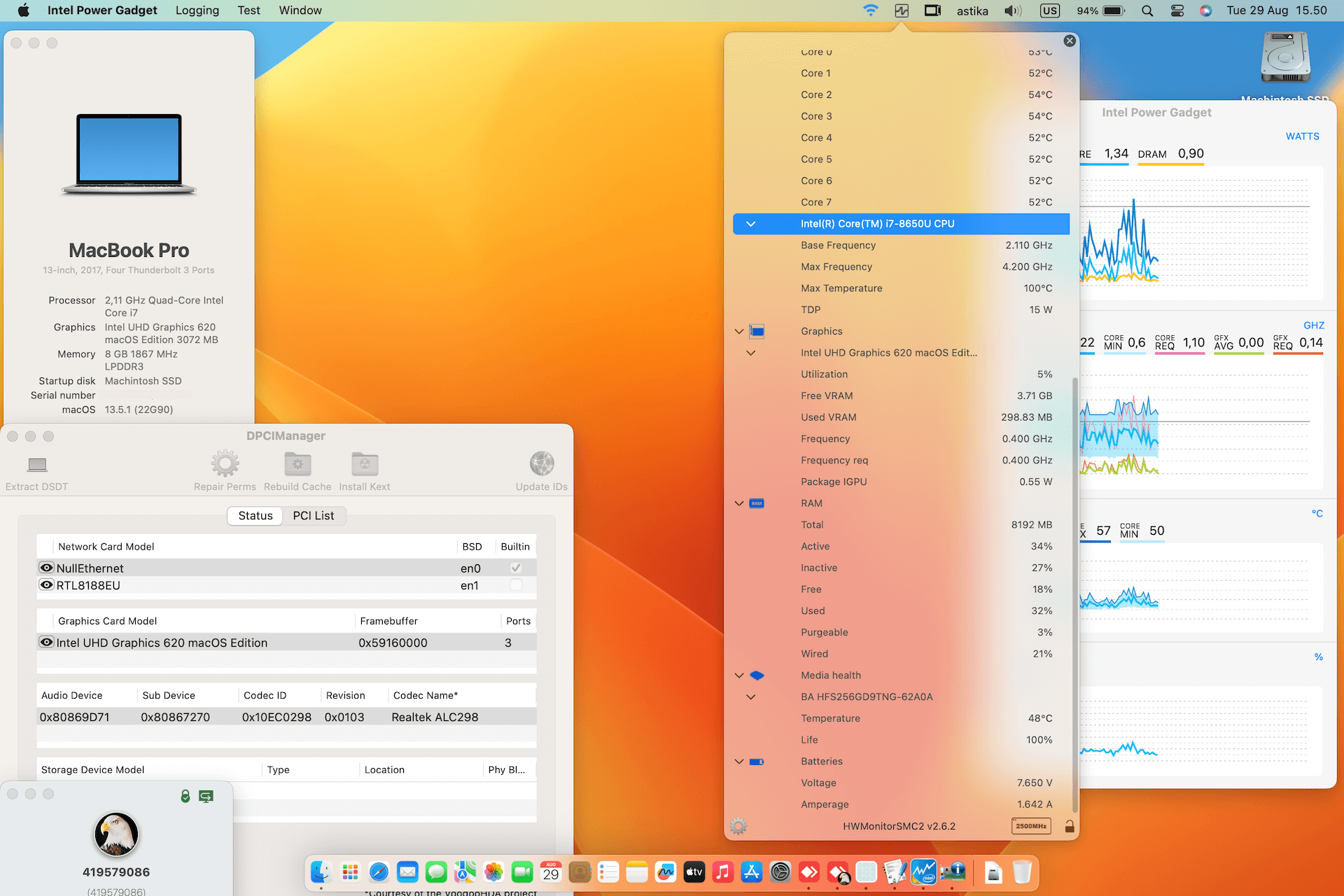This screenshot has width=1344, height=896.
Task: Switch to the PCI List tab
Action: [313, 516]
